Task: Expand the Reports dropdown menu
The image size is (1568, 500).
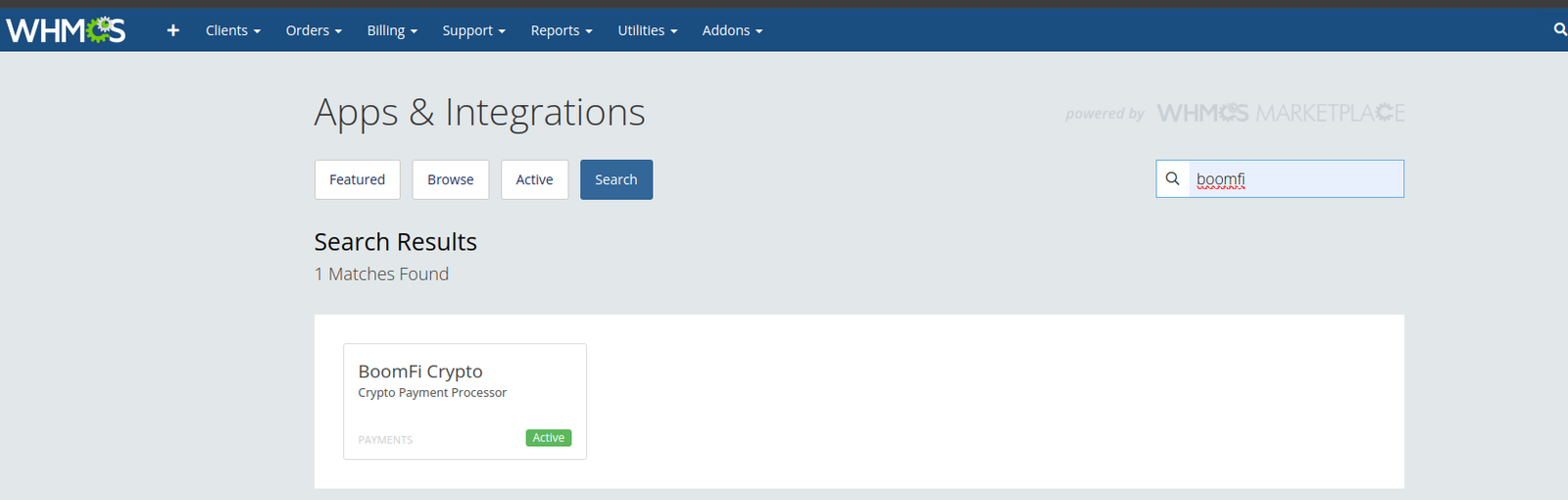Action: [562, 30]
